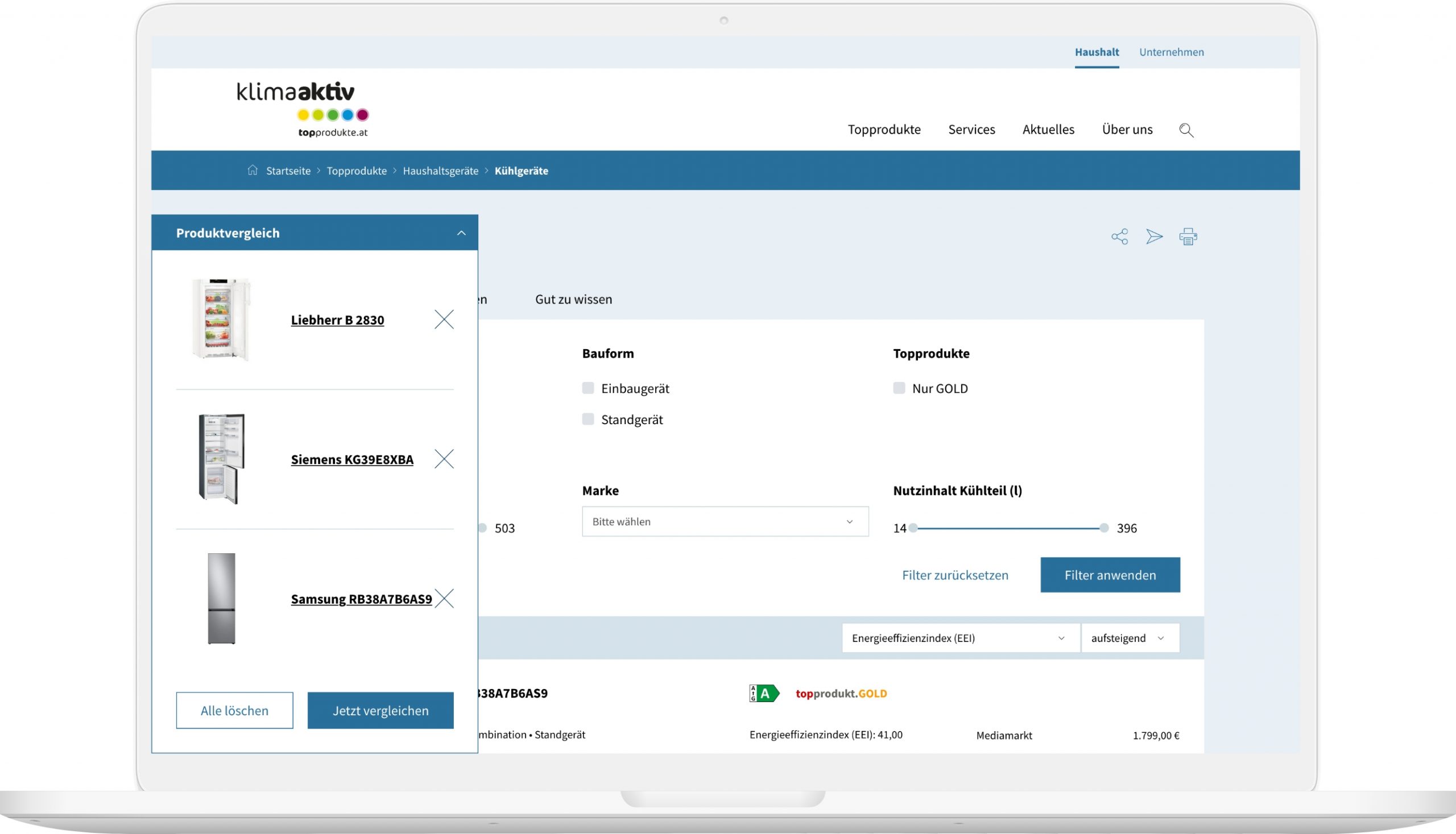
Task: Click Jetzt vergleichen button
Action: 380,710
